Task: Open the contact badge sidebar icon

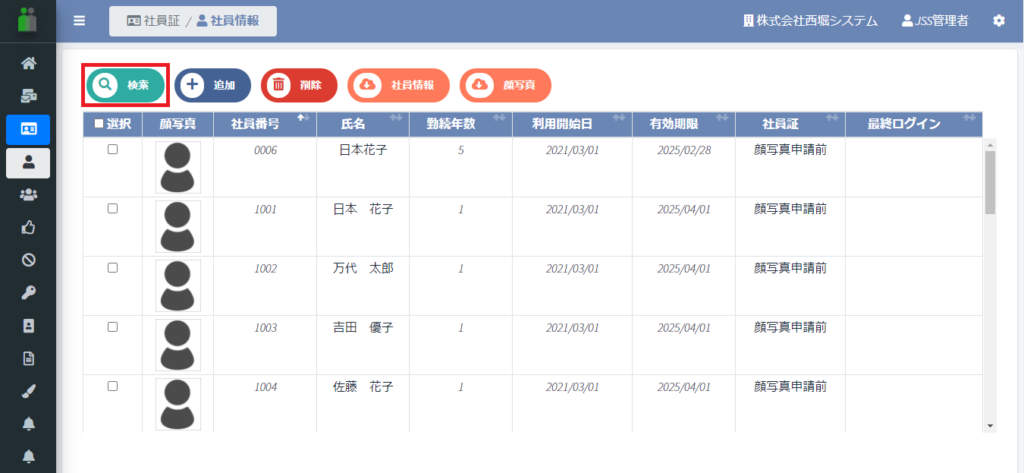Action: [x=28, y=325]
